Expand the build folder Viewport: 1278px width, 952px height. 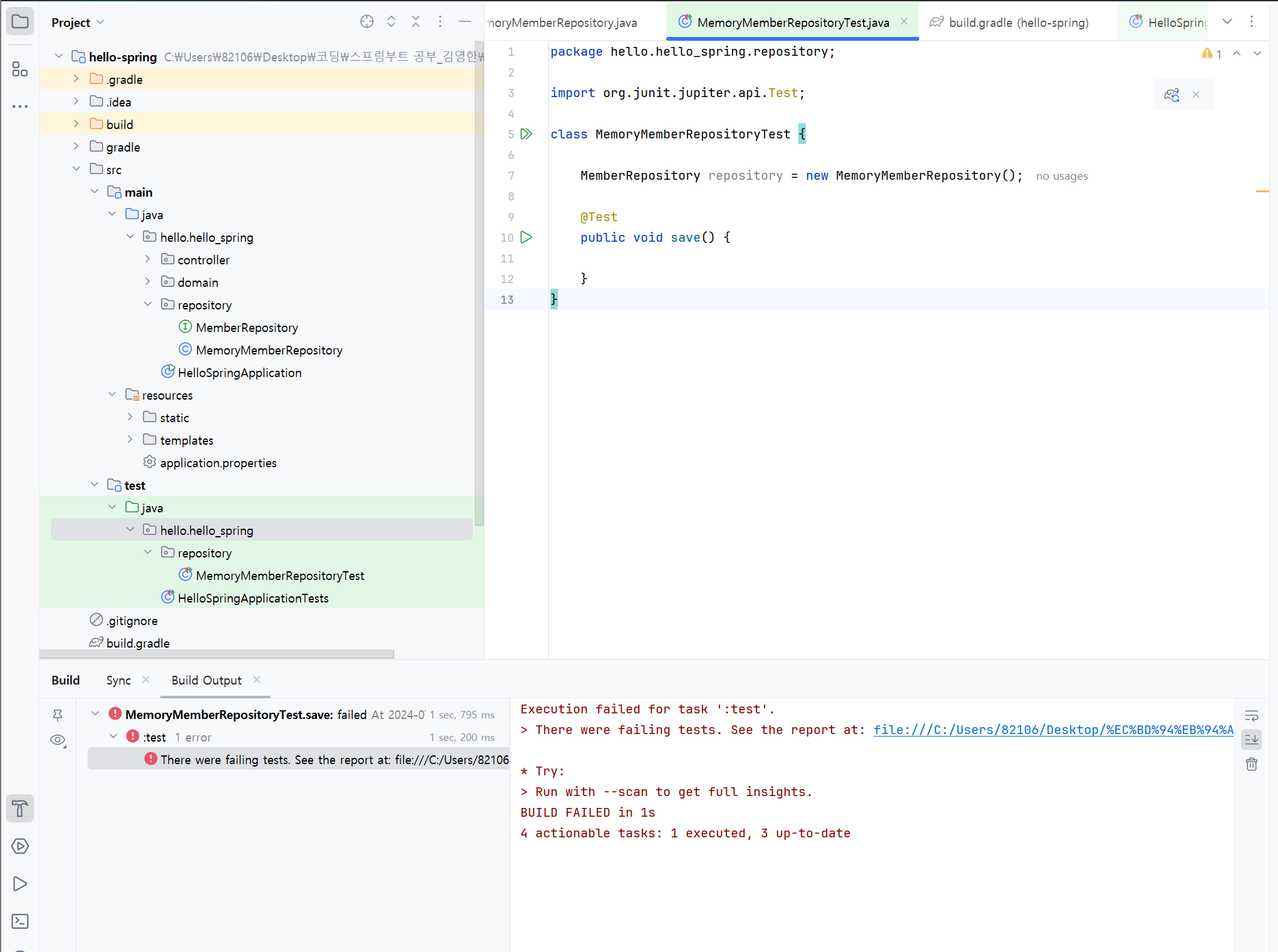[76, 124]
